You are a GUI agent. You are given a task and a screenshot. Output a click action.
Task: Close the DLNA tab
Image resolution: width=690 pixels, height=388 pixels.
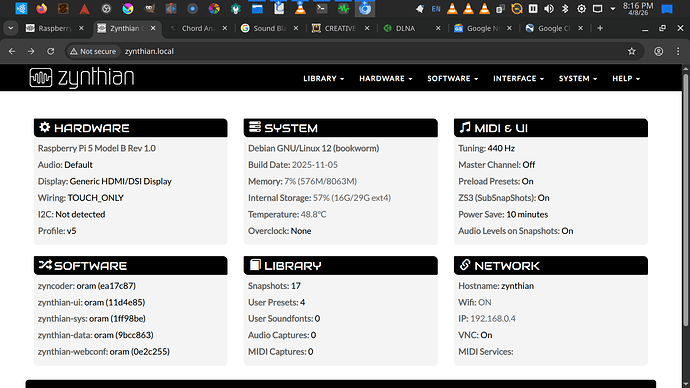point(438,28)
